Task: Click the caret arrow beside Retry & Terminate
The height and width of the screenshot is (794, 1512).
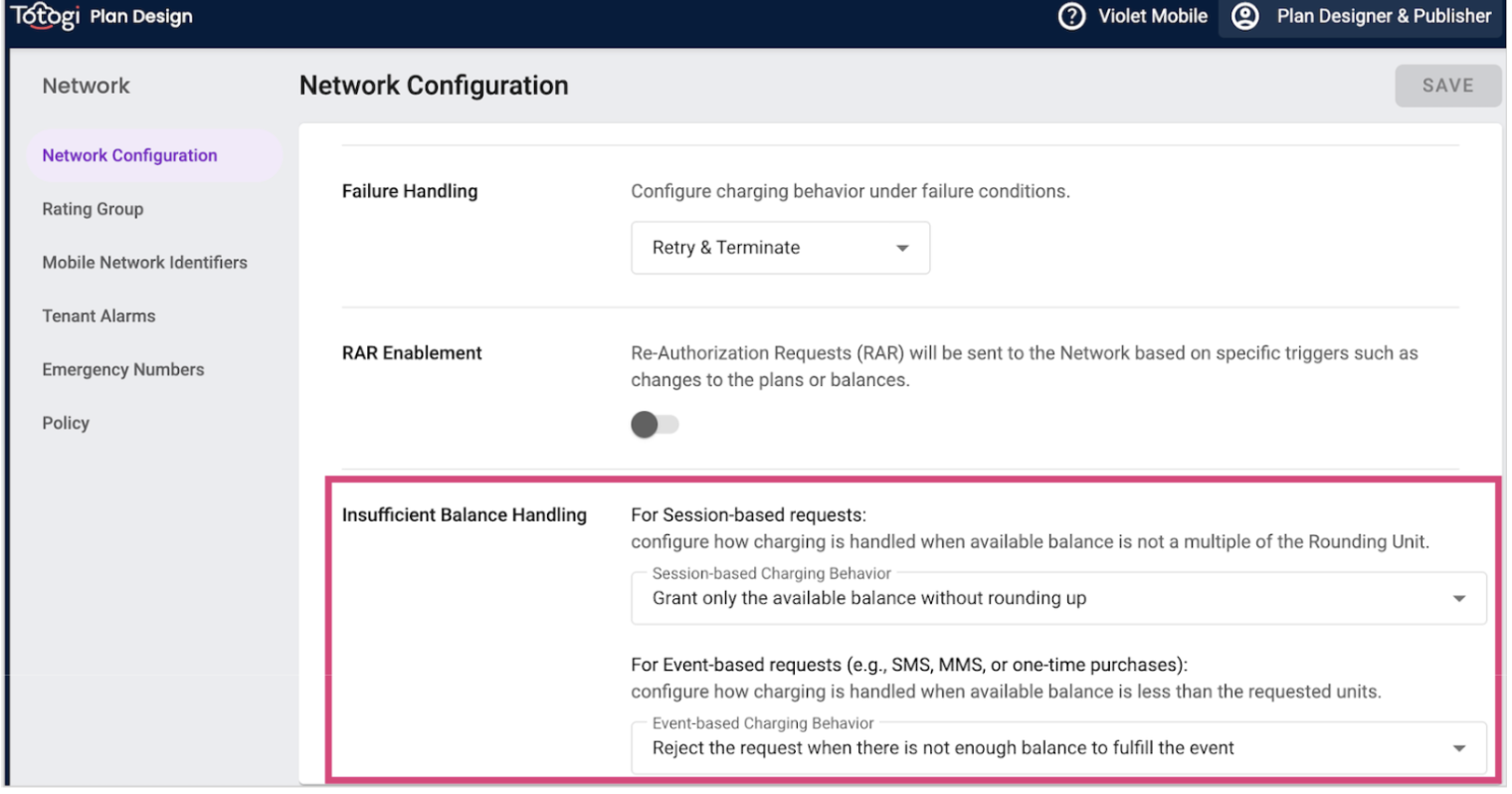Action: pyautogui.click(x=902, y=248)
